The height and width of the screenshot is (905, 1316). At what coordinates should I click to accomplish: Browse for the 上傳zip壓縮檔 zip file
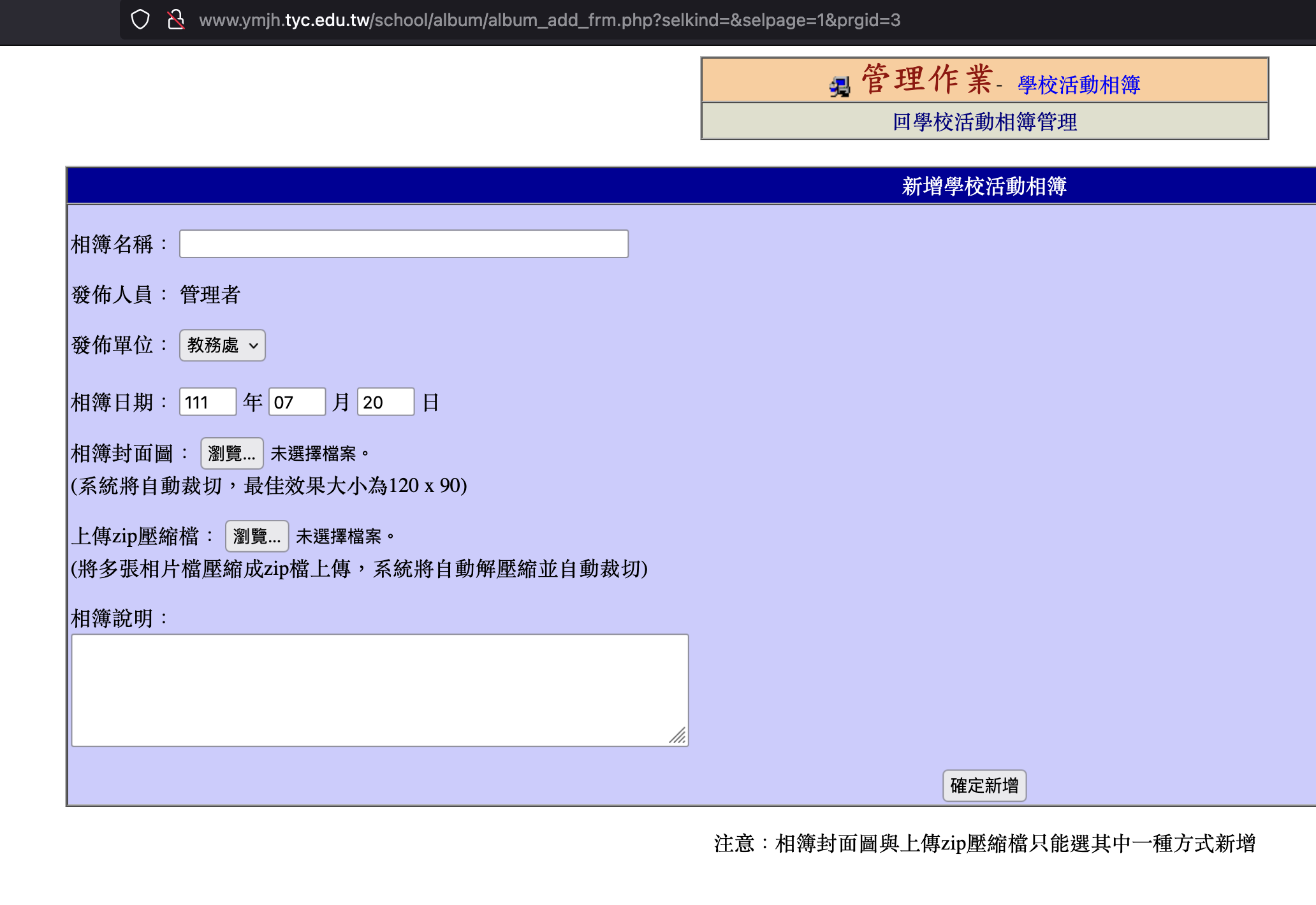click(257, 537)
